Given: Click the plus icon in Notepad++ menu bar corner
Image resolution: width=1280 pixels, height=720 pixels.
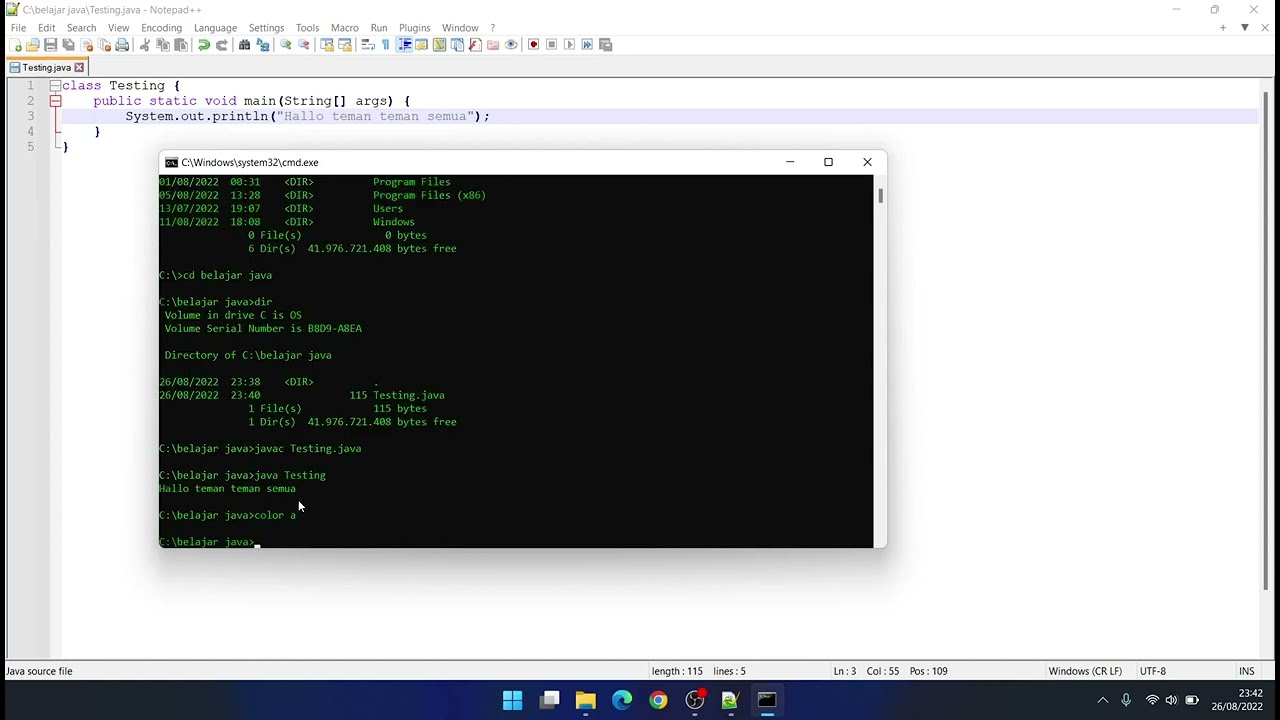Looking at the screenshot, I should [1222, 27].
